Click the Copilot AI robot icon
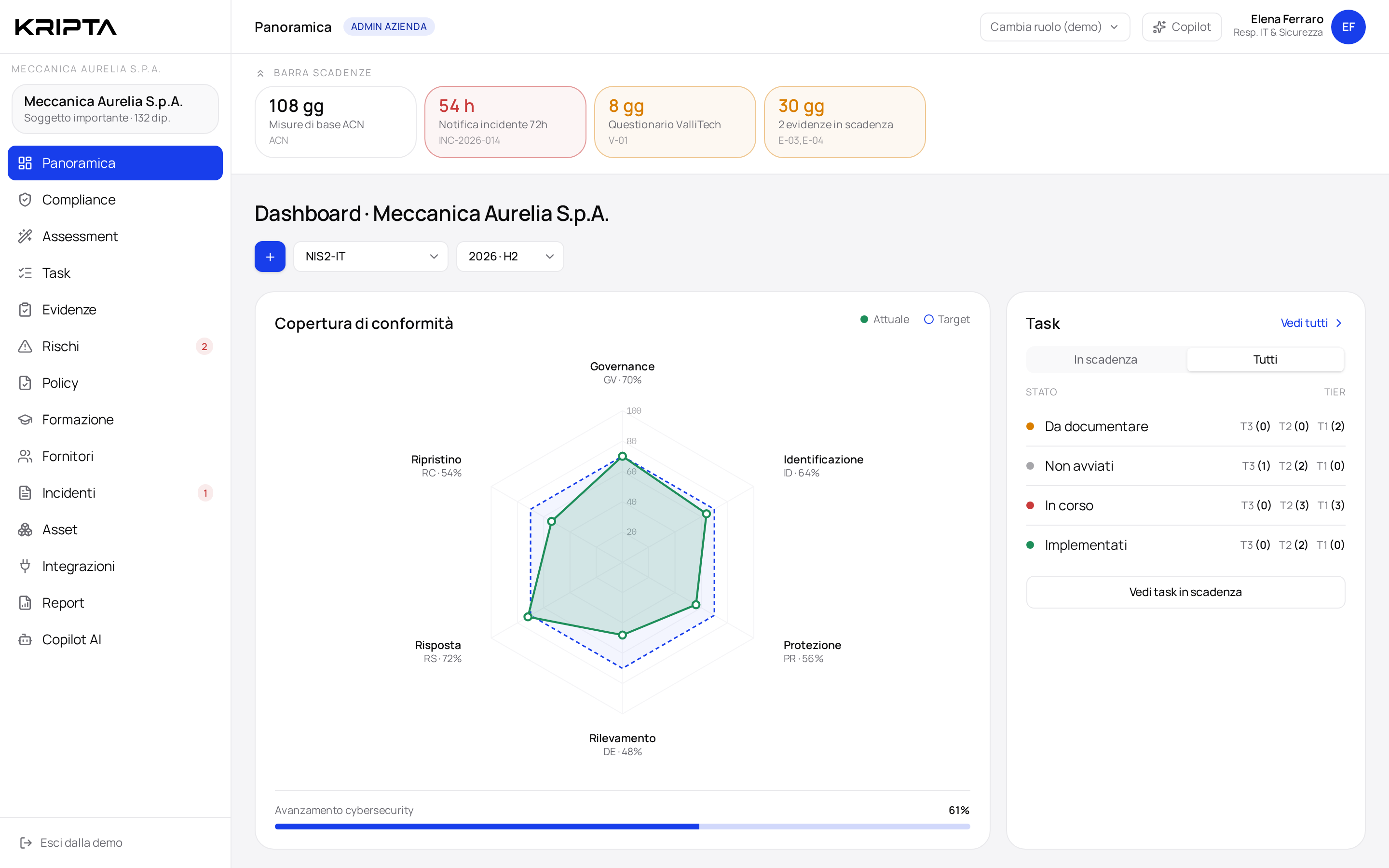Screen dimensions: 1389x868 pyautogui.click(x=25, y=639)
